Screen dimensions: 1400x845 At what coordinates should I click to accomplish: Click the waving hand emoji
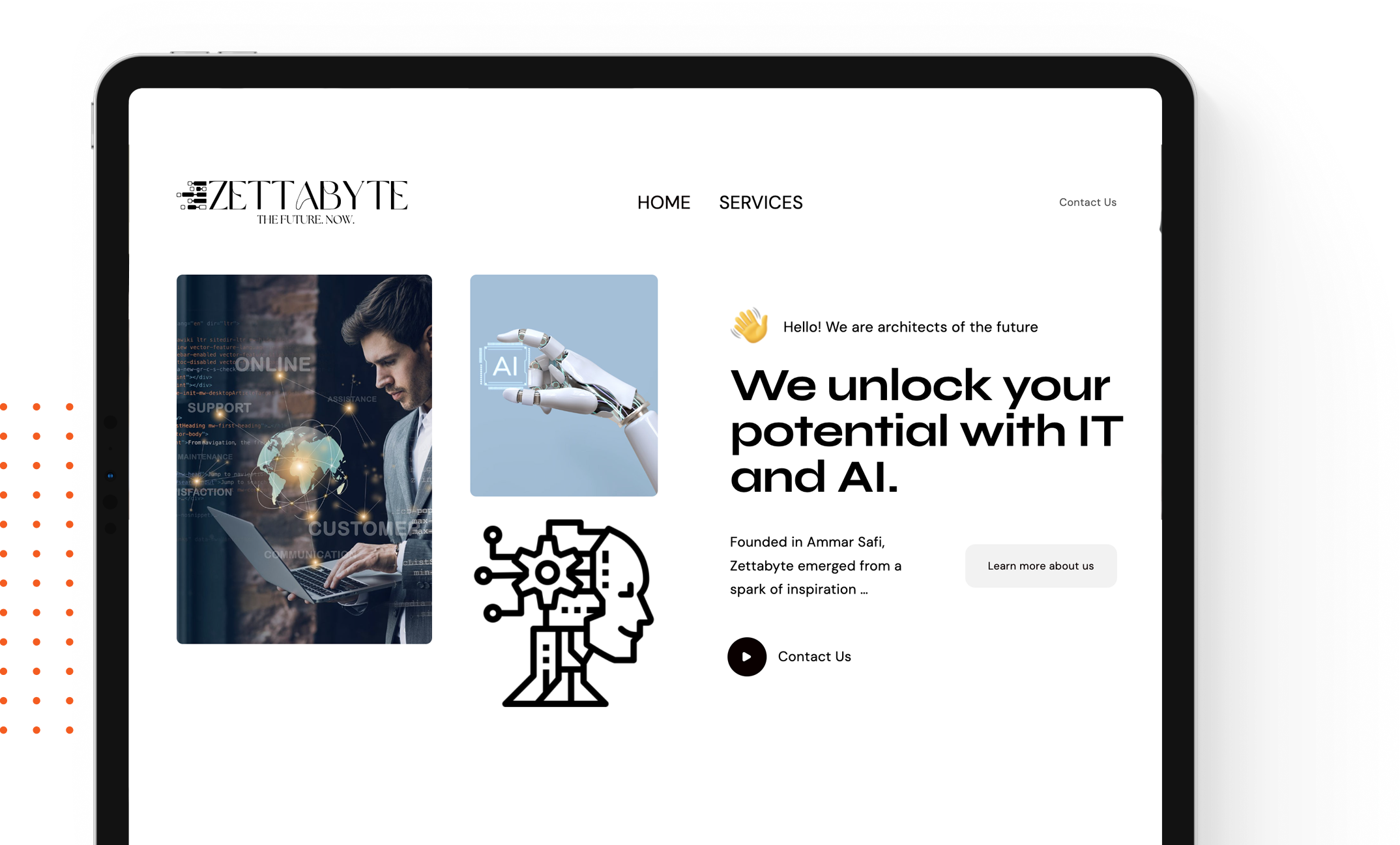[x=750, y=325]
